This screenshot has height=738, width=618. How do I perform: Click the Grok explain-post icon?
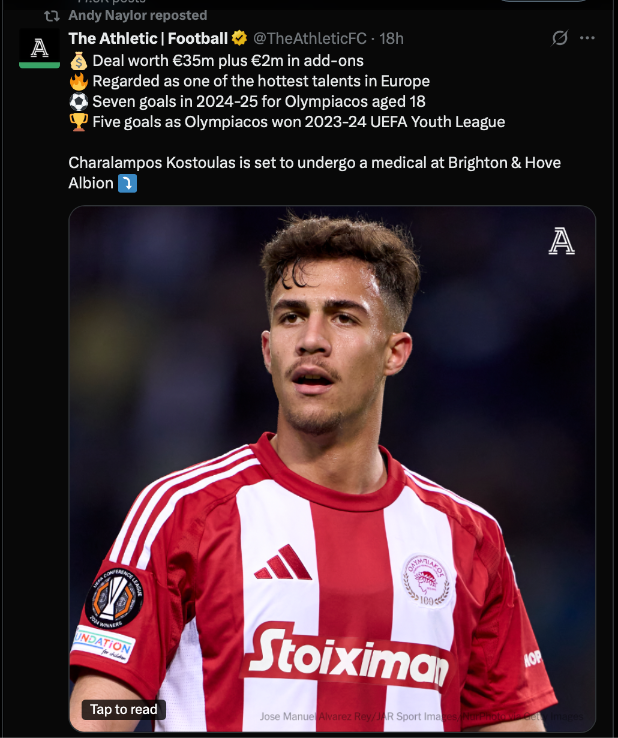[559, 38]
